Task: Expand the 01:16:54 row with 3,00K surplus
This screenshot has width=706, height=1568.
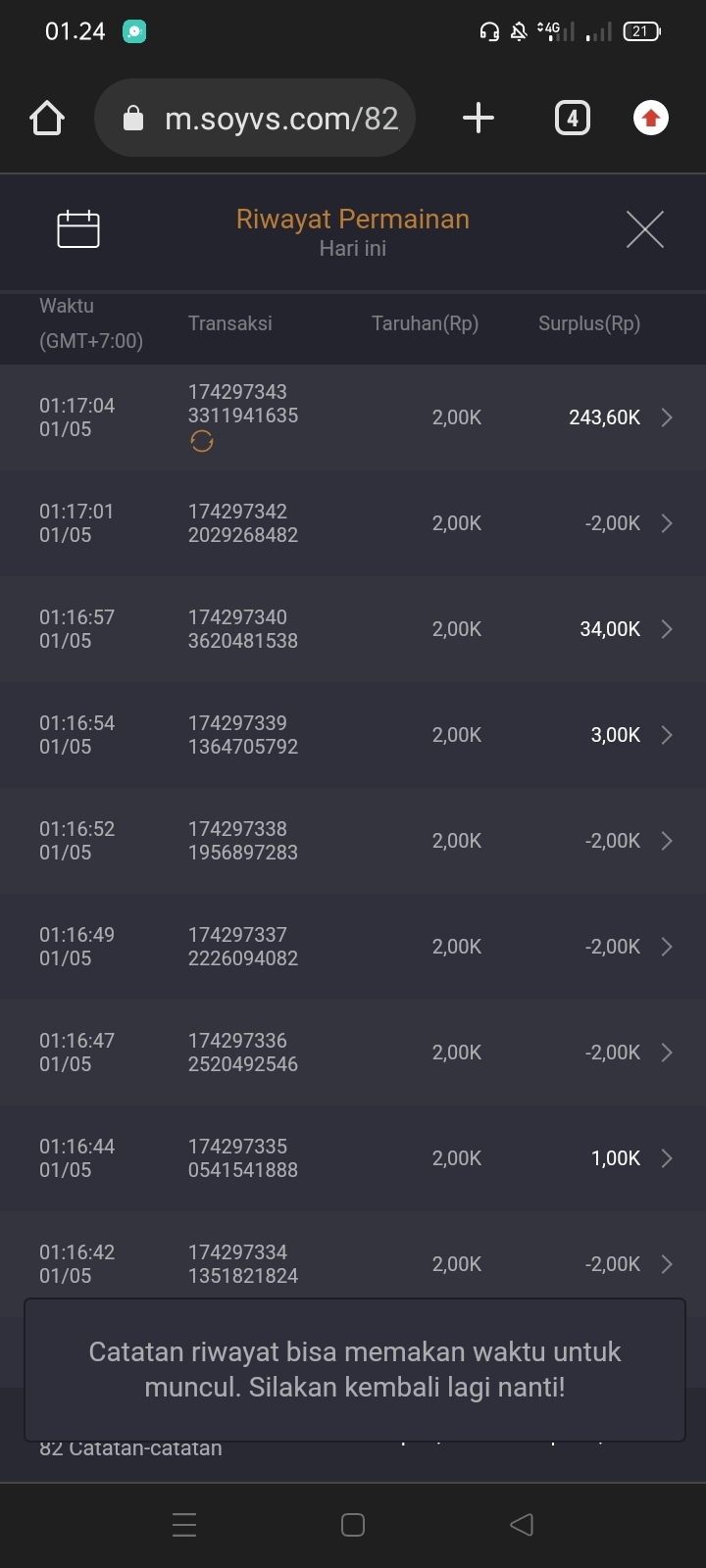Action: pos(667,735)
